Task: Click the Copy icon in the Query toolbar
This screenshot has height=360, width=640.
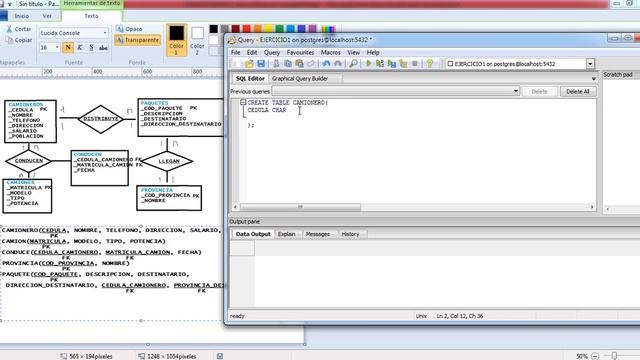Action: (288, 64)
